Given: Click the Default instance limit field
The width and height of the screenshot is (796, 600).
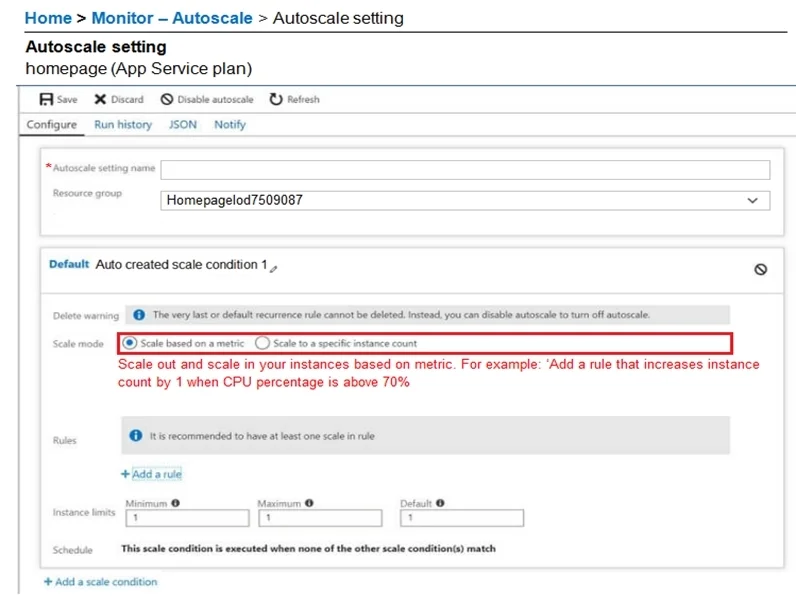Looking at the screenshot, I should 462,518.
